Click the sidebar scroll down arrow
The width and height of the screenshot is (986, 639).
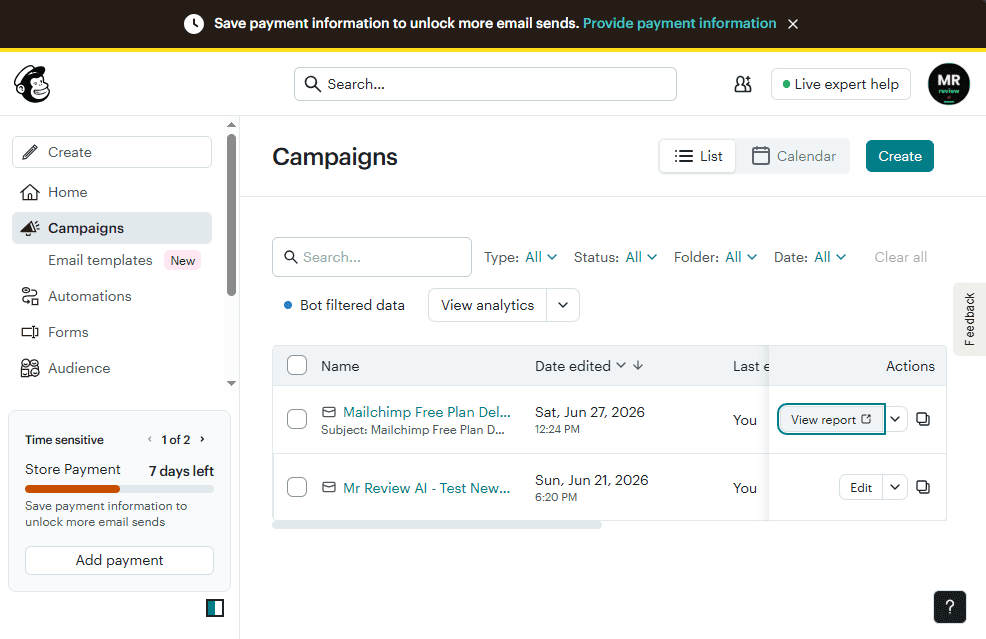(x=231, y=383)
